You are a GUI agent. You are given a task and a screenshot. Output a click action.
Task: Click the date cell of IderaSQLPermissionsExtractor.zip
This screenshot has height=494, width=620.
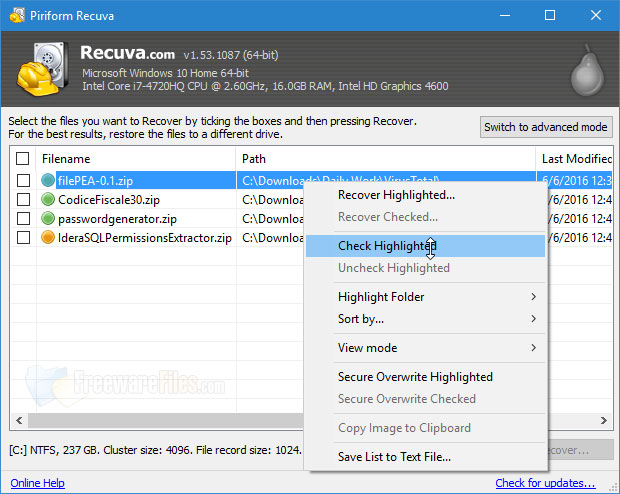580,238
